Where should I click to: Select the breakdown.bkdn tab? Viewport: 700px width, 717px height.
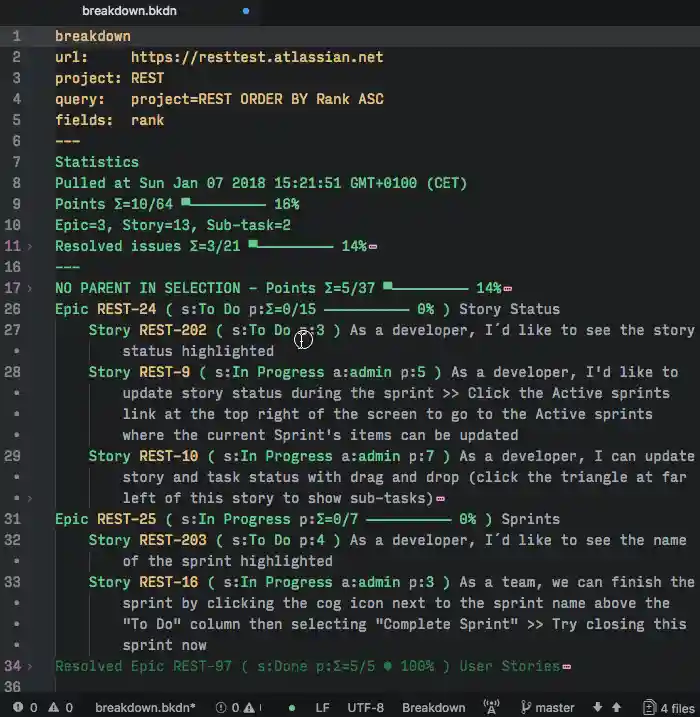tap(130, 11)
